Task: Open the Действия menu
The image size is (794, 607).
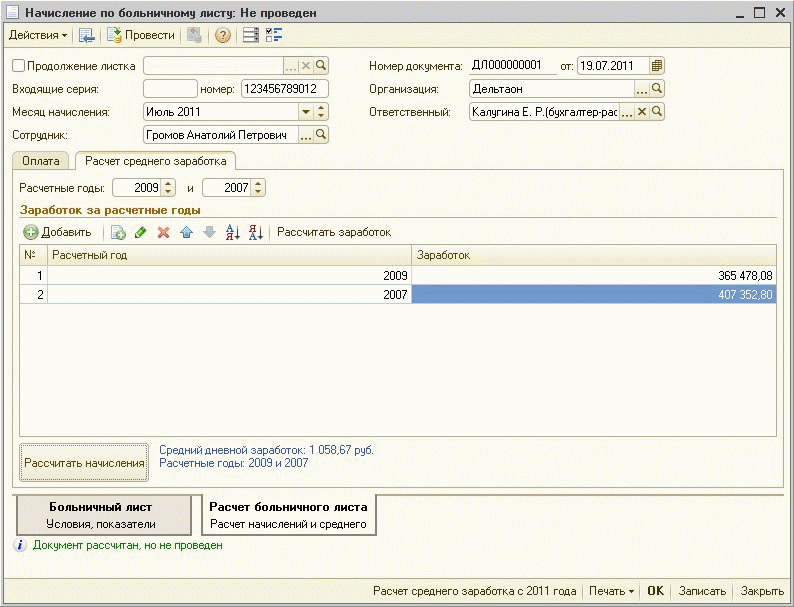Action: click(x=38, y=35)
